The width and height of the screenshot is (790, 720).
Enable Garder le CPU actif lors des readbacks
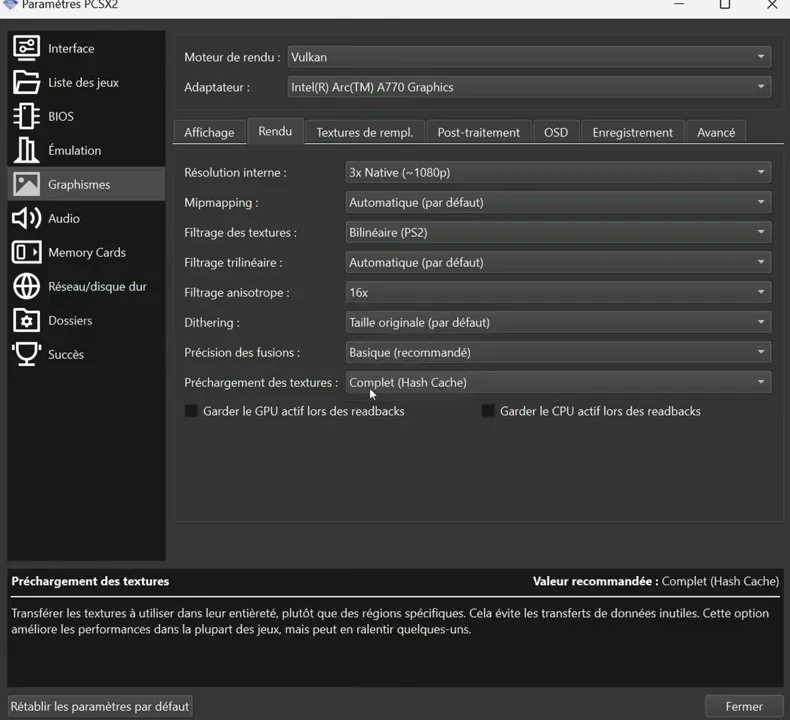pyautogui.click(x=488, y=411)
